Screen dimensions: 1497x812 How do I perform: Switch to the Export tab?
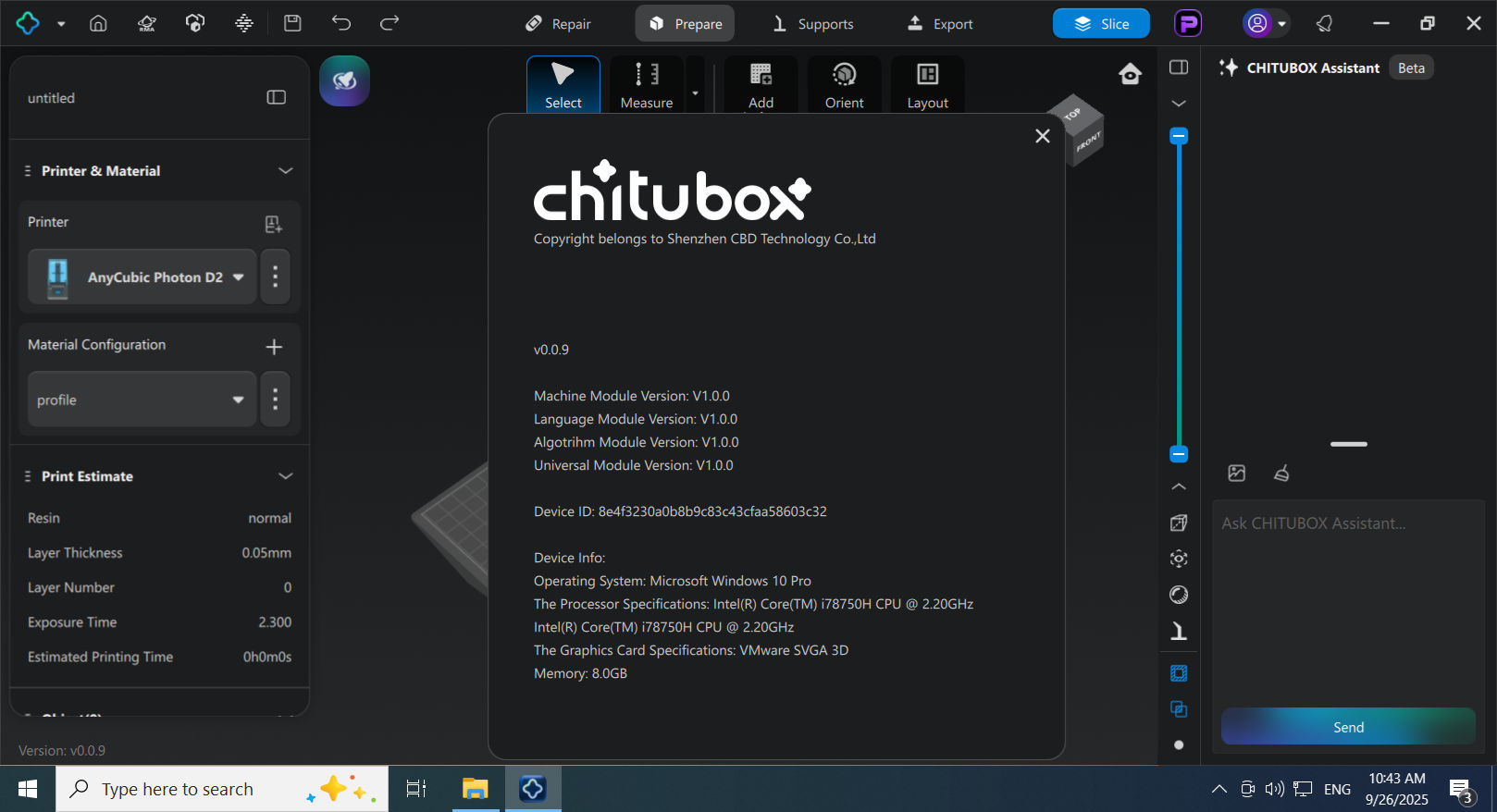(x=940, y=24)
